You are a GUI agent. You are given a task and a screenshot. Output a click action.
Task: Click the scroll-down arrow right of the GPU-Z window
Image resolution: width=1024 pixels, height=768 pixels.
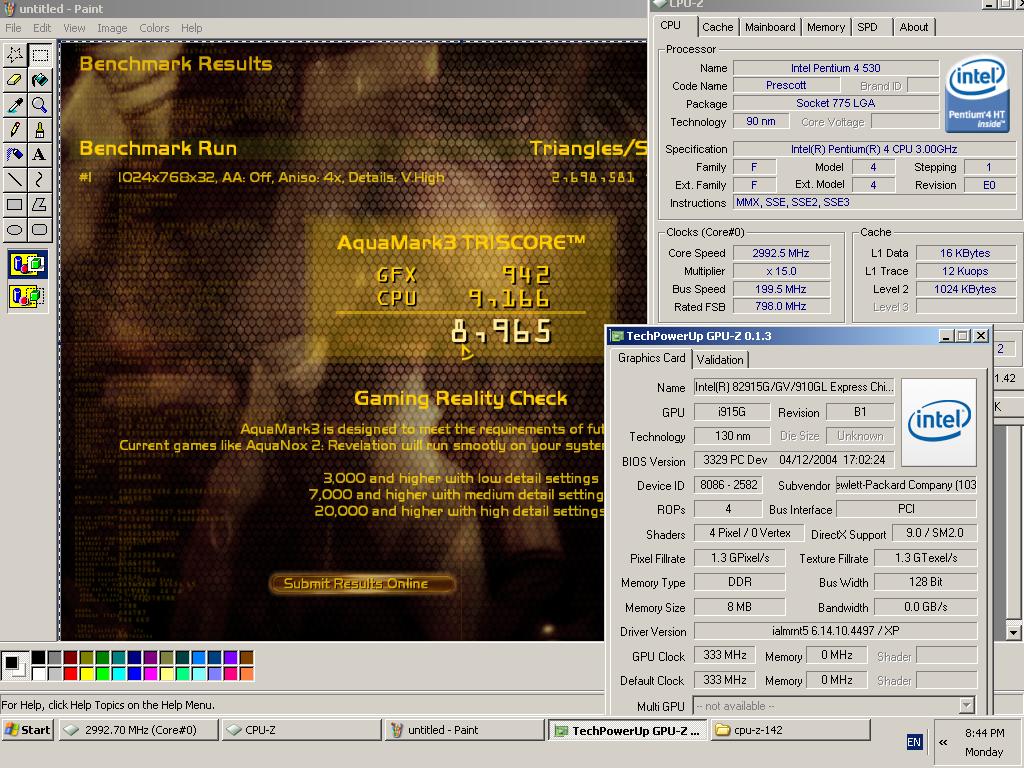pos(1013,632)
